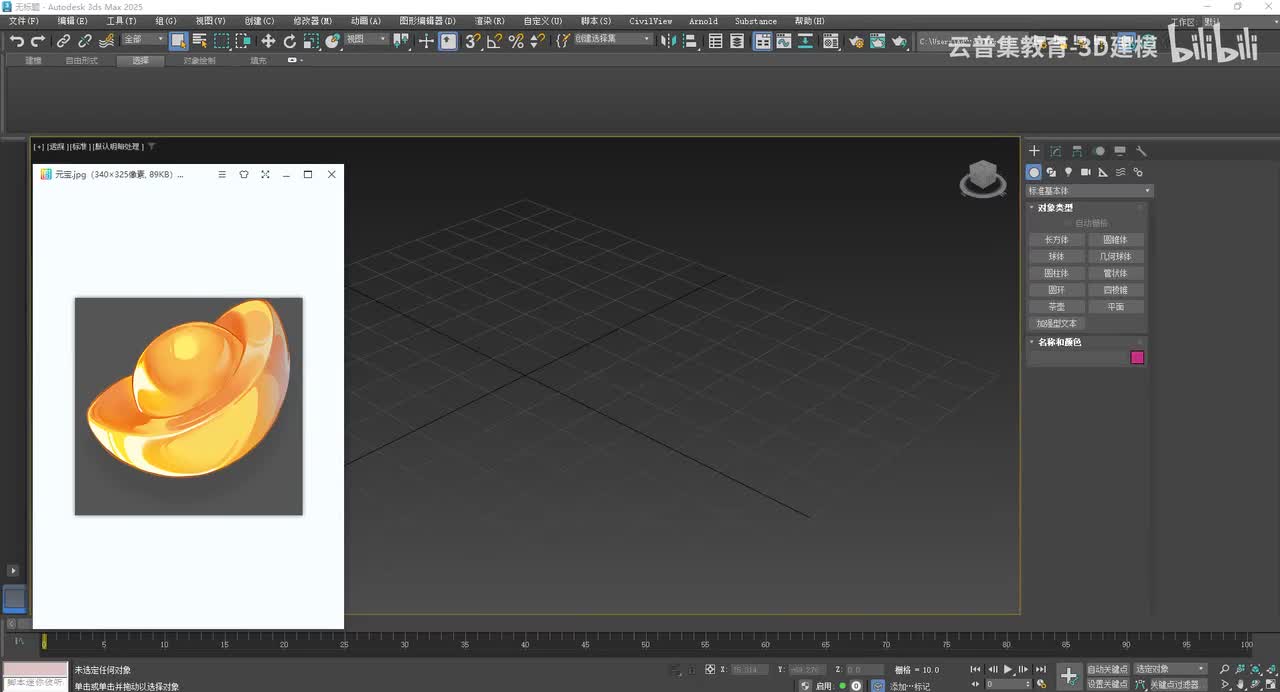Open the 选定对象 dropdown
Image resolution: width=1280 pixels, height=692 pixels.
[x=1170, y=669]
